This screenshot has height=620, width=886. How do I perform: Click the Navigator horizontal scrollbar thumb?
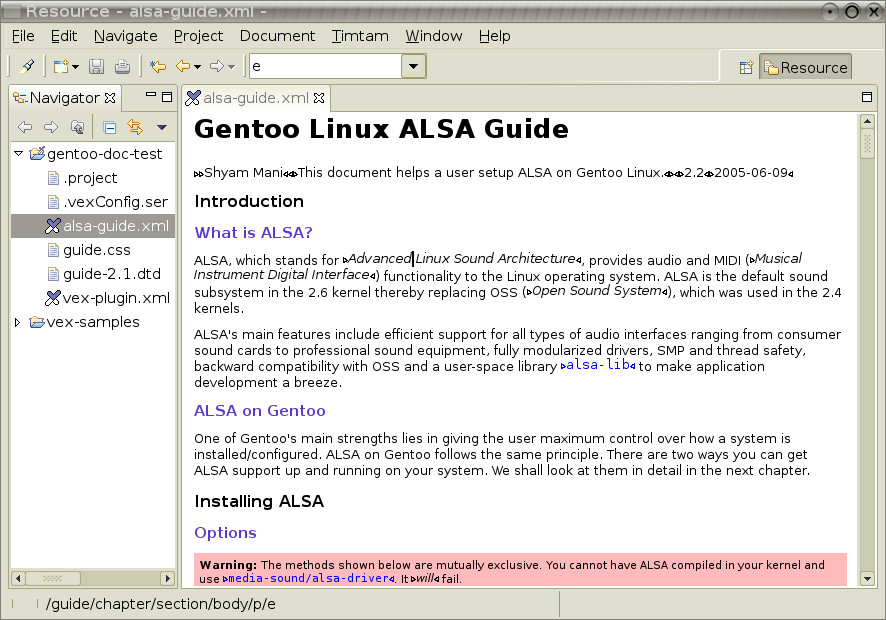click(x=53, y=578)
